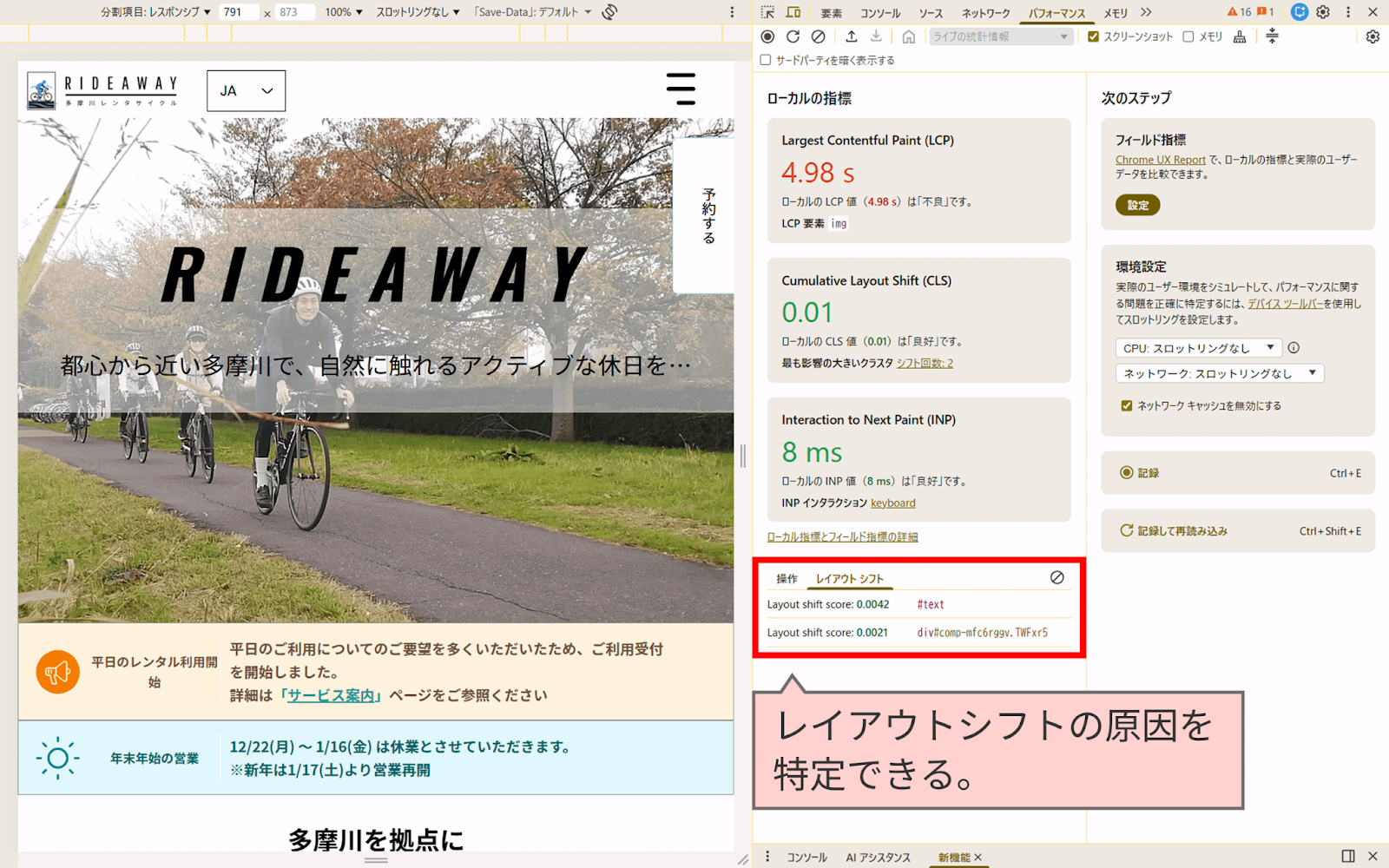Download the current performance profile

tap(876, 36)
